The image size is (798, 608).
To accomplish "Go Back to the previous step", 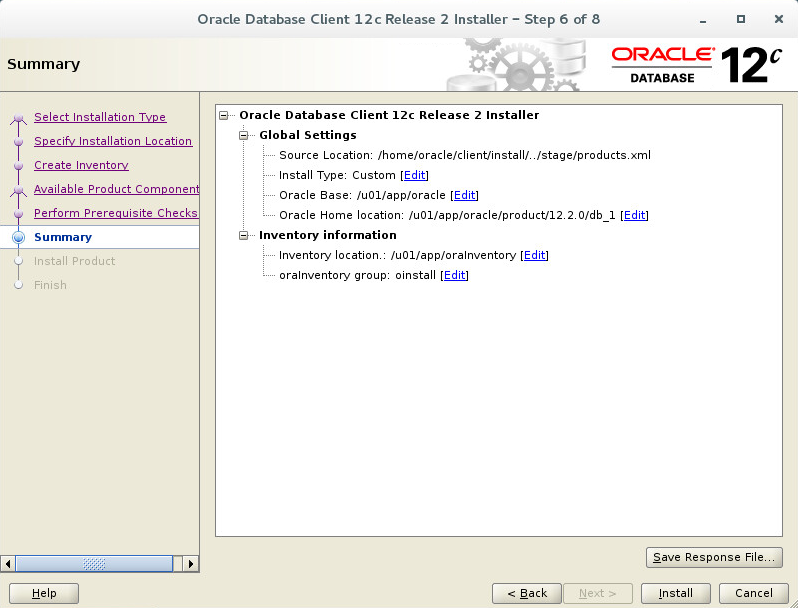I will [527, 593].
